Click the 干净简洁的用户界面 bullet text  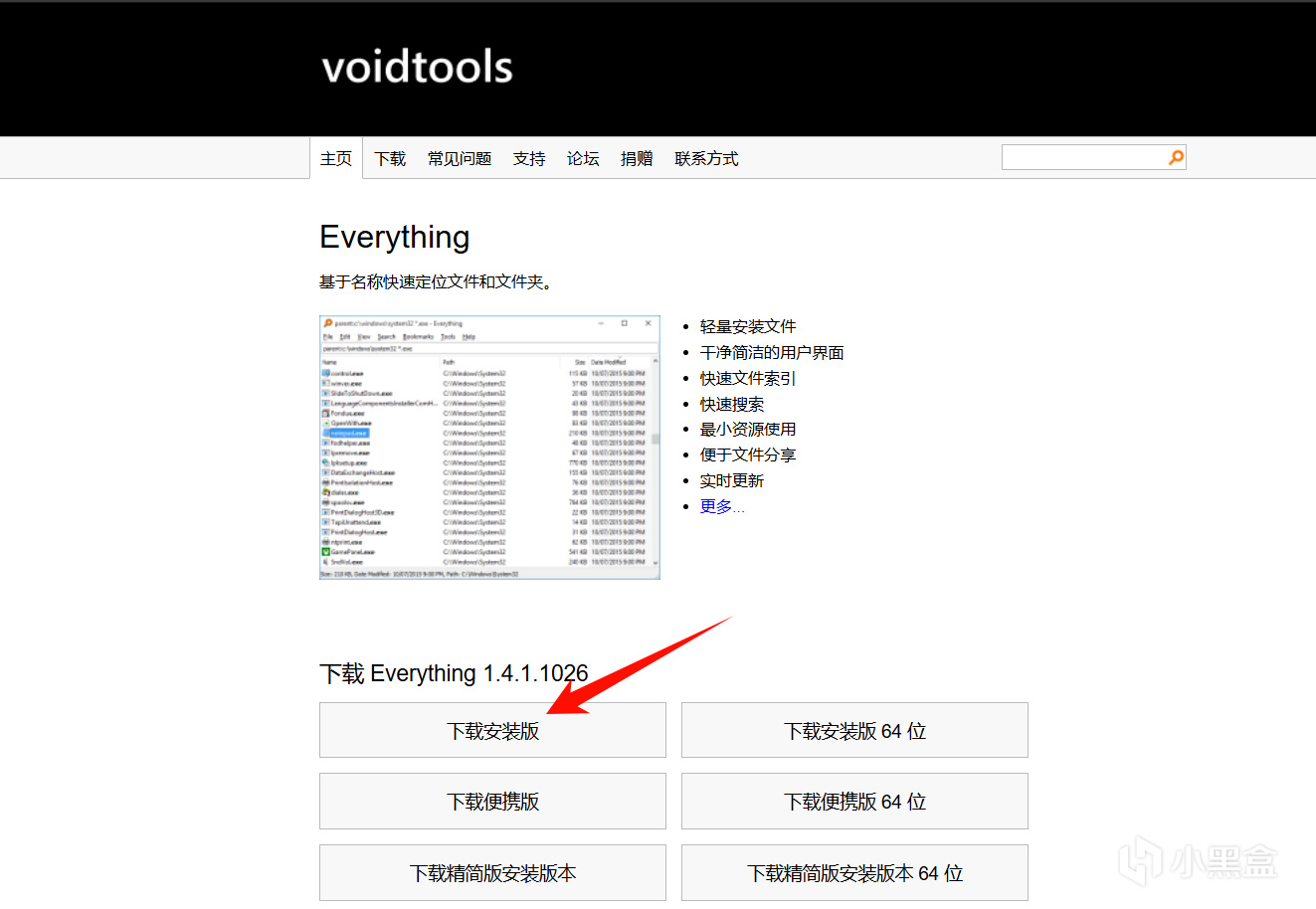point(772,352)
